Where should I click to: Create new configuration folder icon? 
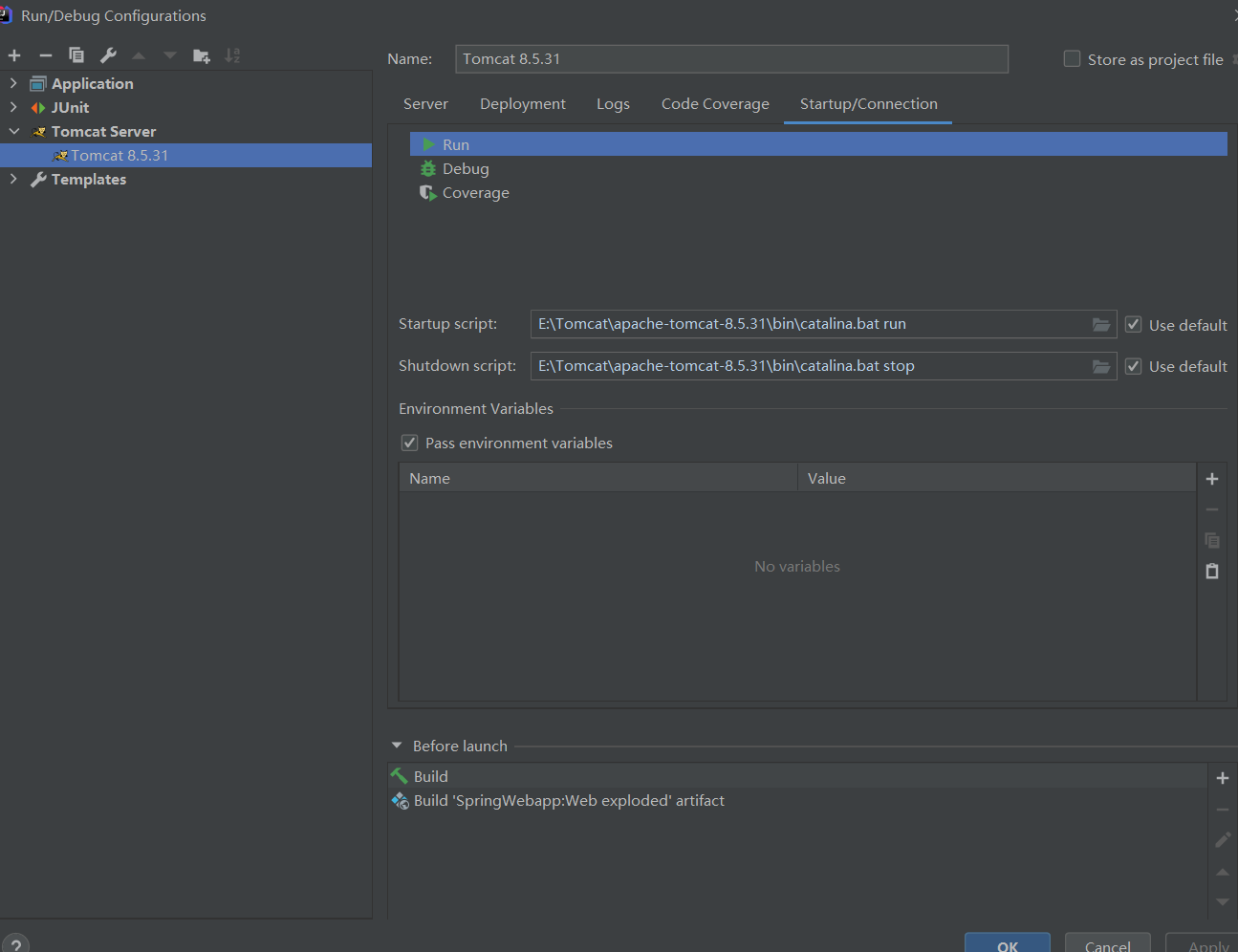(x=201, y=55)
